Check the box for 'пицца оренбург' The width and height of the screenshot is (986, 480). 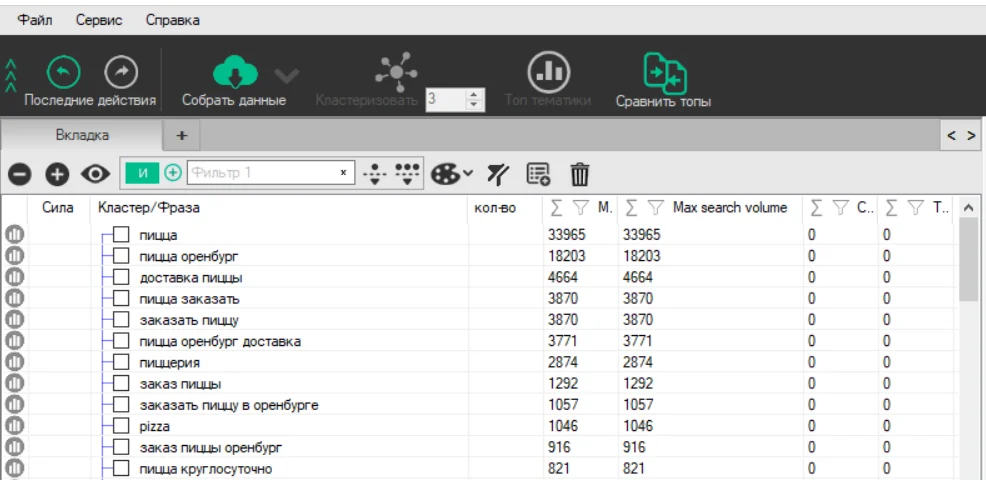(121, 256)
